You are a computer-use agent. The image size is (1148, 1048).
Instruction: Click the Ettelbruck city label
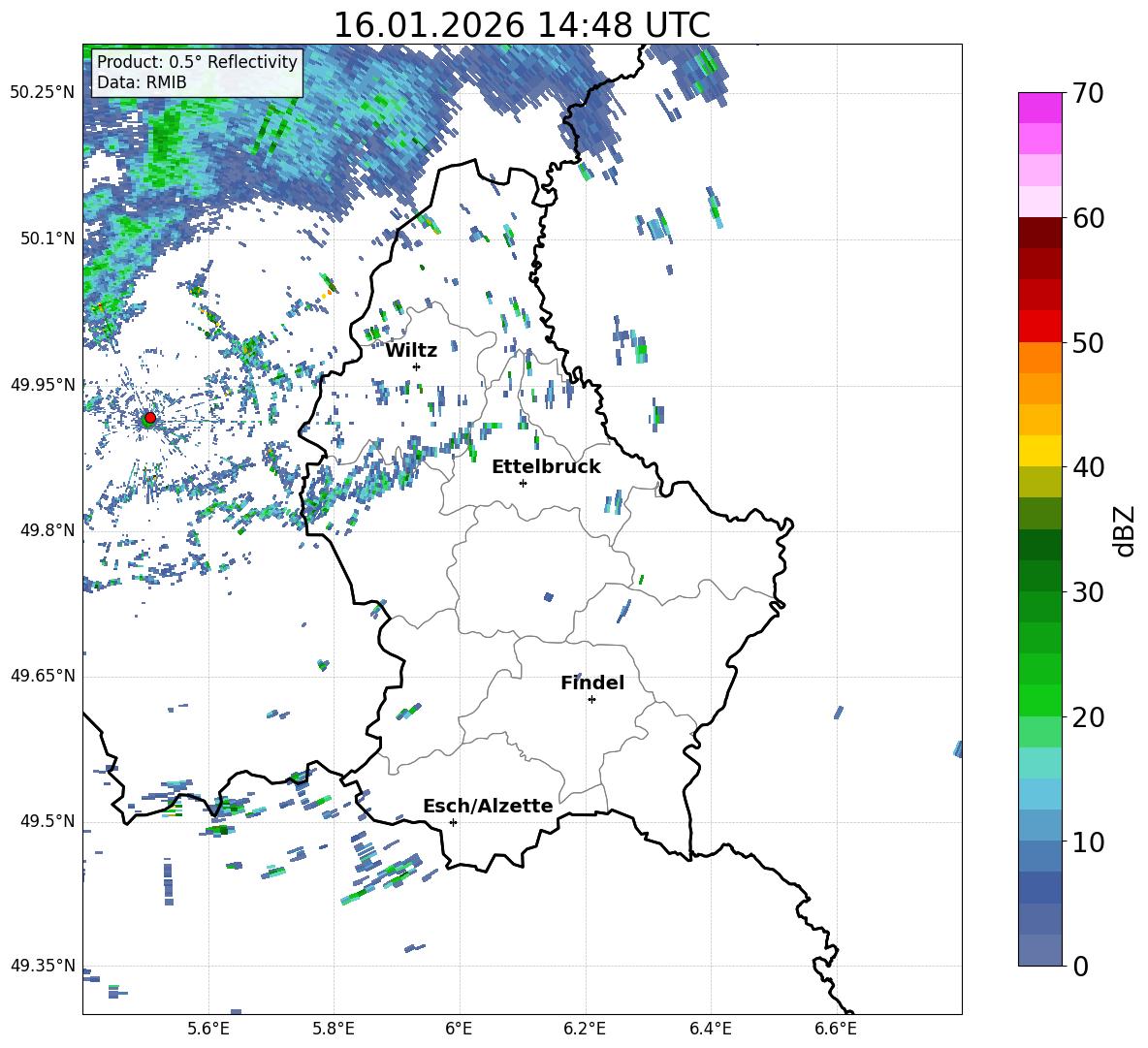[x=546, y=467]
